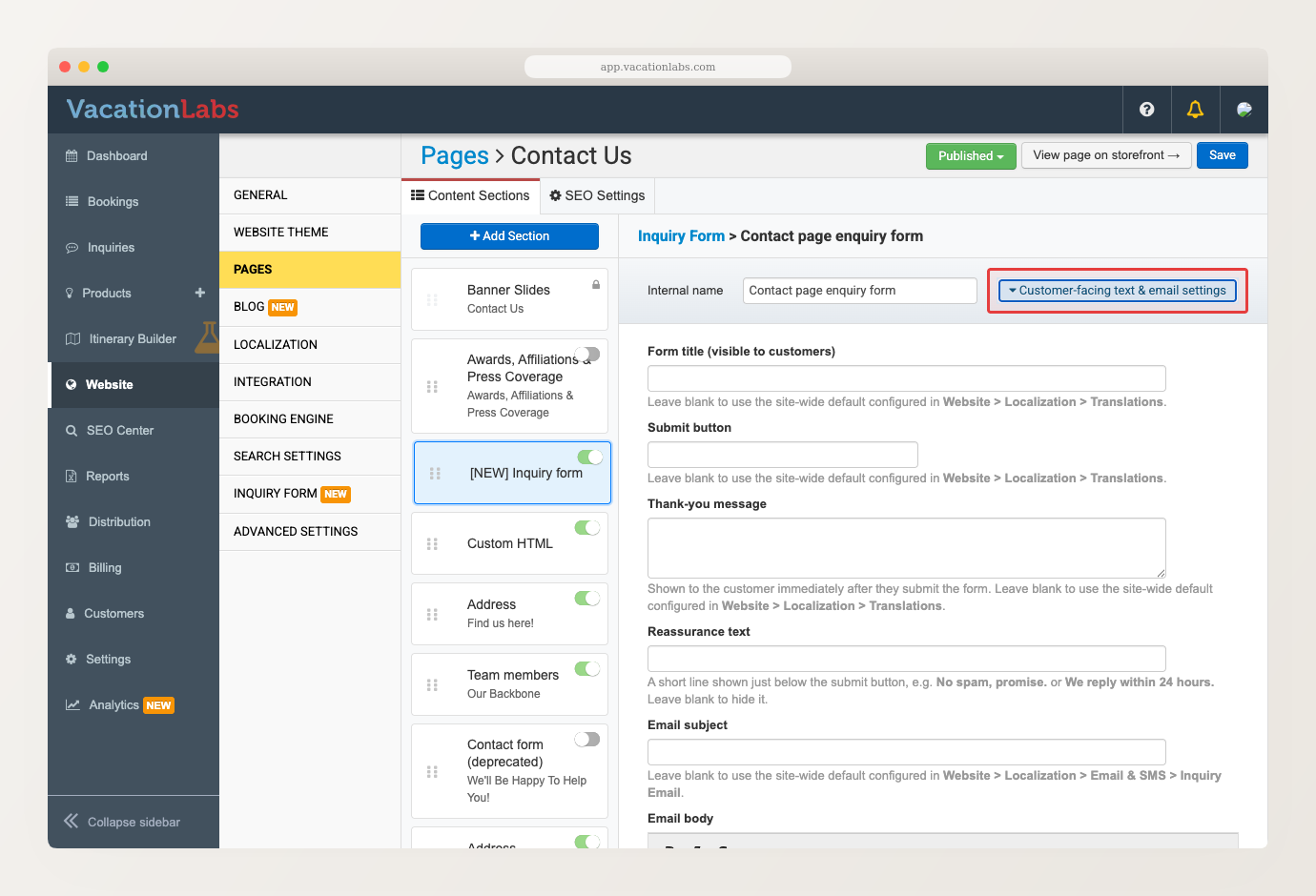Follow the Inquiry Form breadcrumb link
Image resolution: width=1316 pixels, height=896 pixels.
[x=681, y=236]
